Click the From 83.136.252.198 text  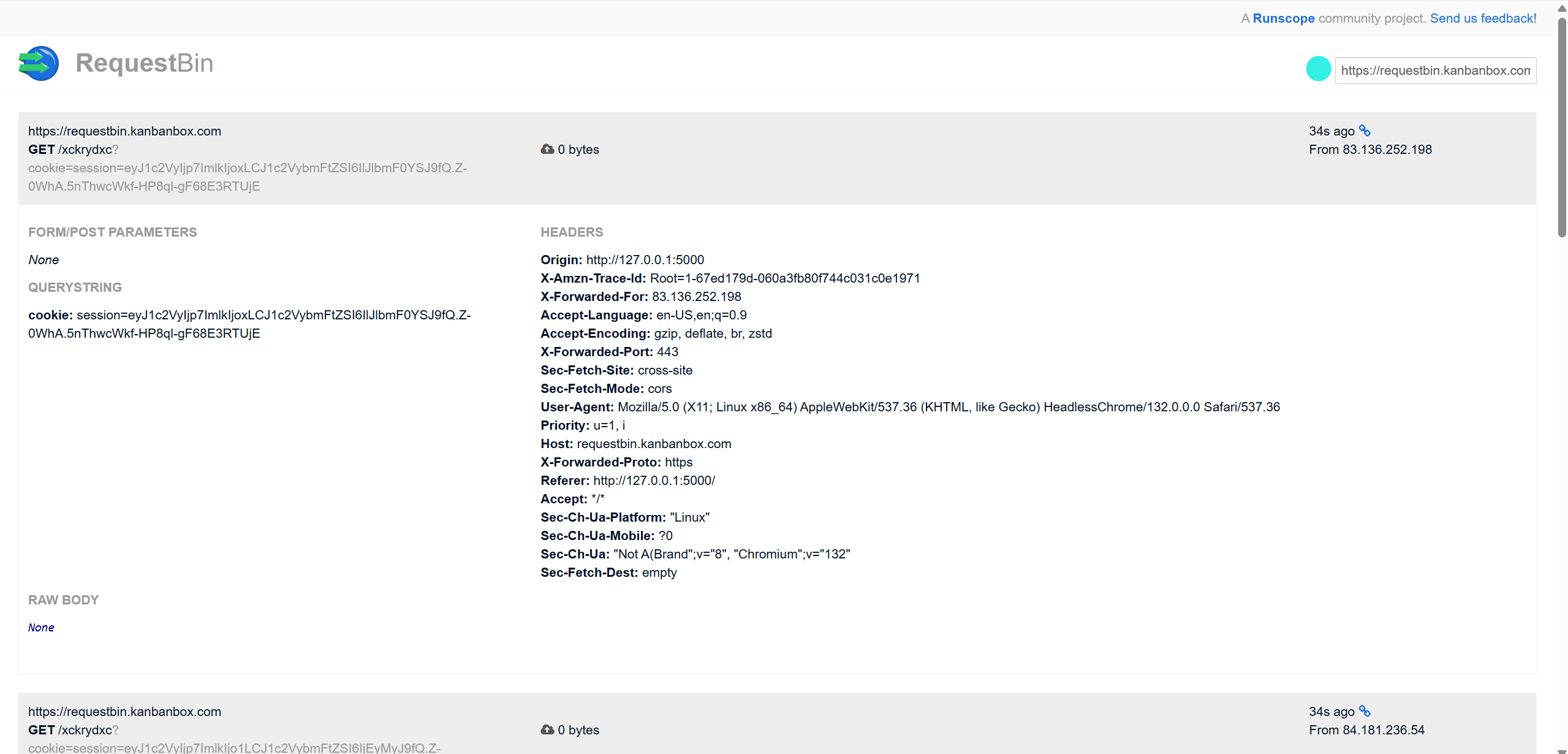click(x=1370, y=150)
